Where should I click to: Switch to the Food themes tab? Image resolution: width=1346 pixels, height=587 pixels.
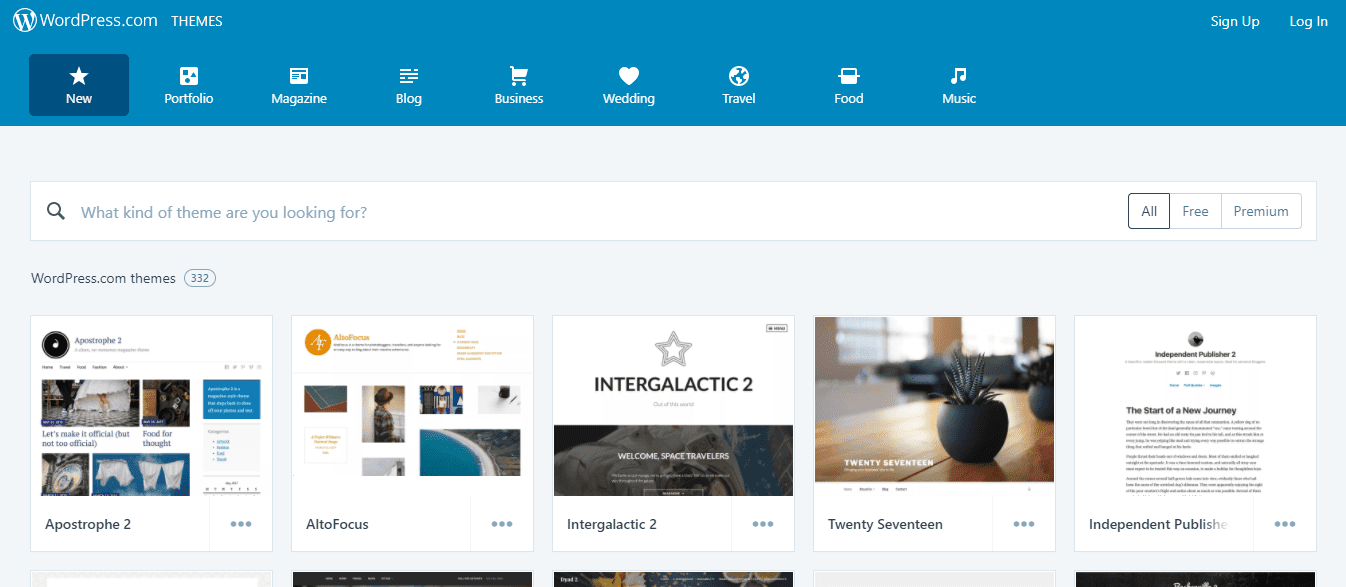pos(849,85)
